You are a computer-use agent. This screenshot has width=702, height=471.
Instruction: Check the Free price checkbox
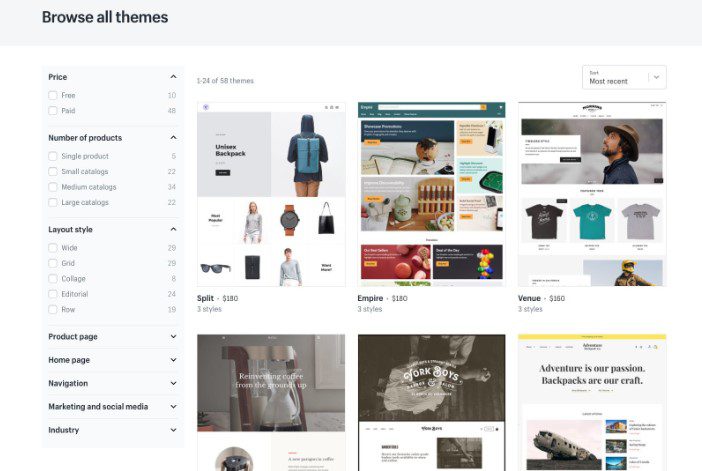coord(53,95)
